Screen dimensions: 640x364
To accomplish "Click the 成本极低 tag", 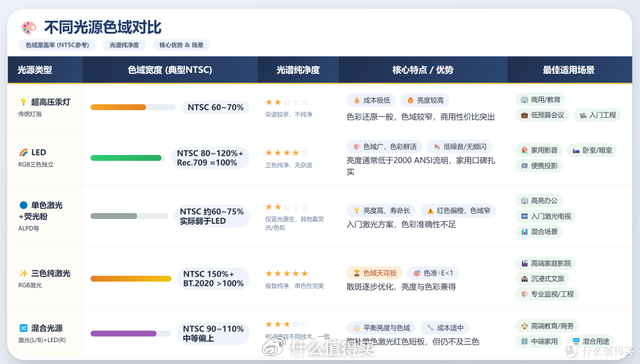I will pyautogui.click(x=371, y=100).
